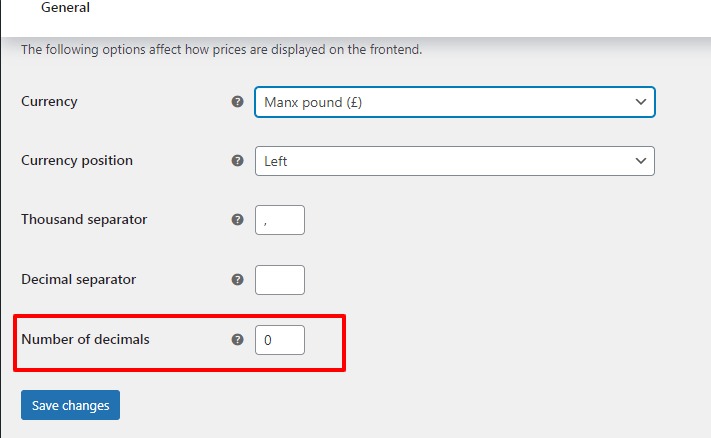Open the Currency dropdown showing Manx pound
This screenshot has width=711, height=438.
(444, 102)
